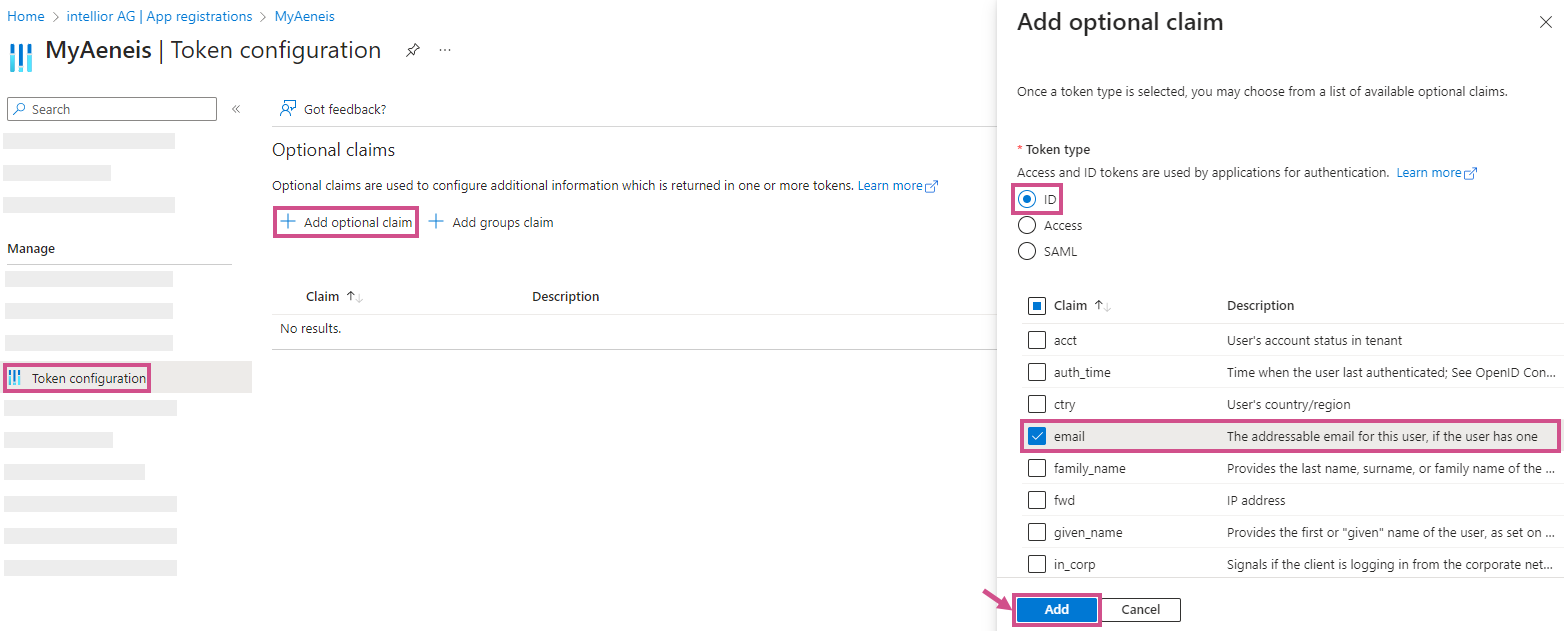Collapse the sidebar with double chevron icon

click(x=236, y=109)
